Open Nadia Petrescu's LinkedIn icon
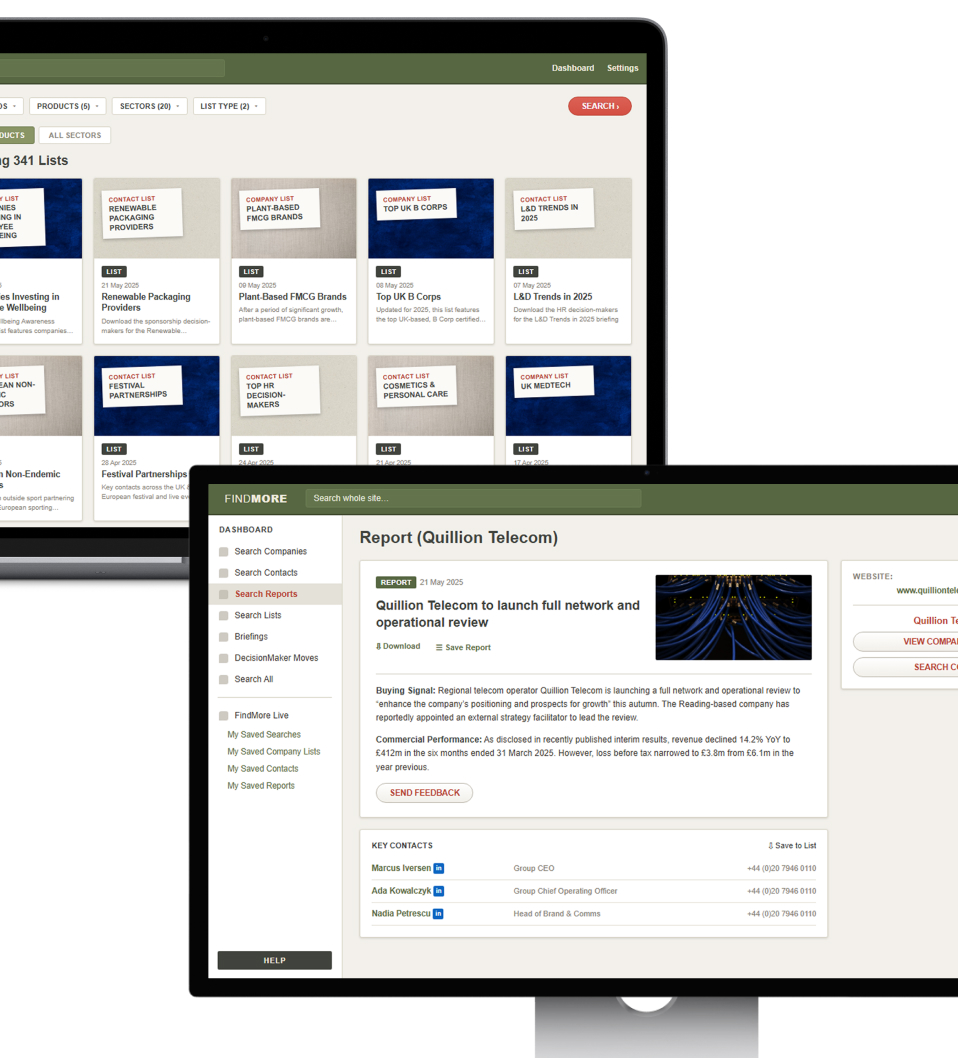The width and height of the screenshot is (958, 1058). click(439, 914)
